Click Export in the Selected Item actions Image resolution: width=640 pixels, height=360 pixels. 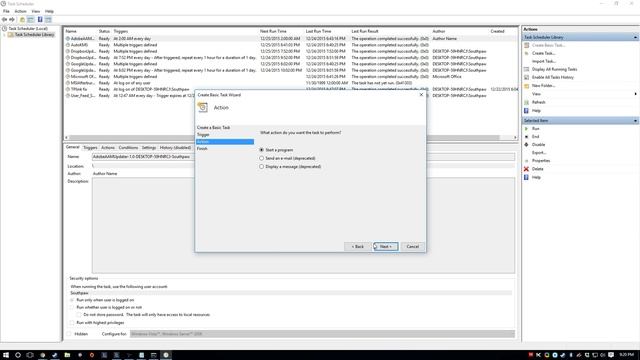point(539,153)
